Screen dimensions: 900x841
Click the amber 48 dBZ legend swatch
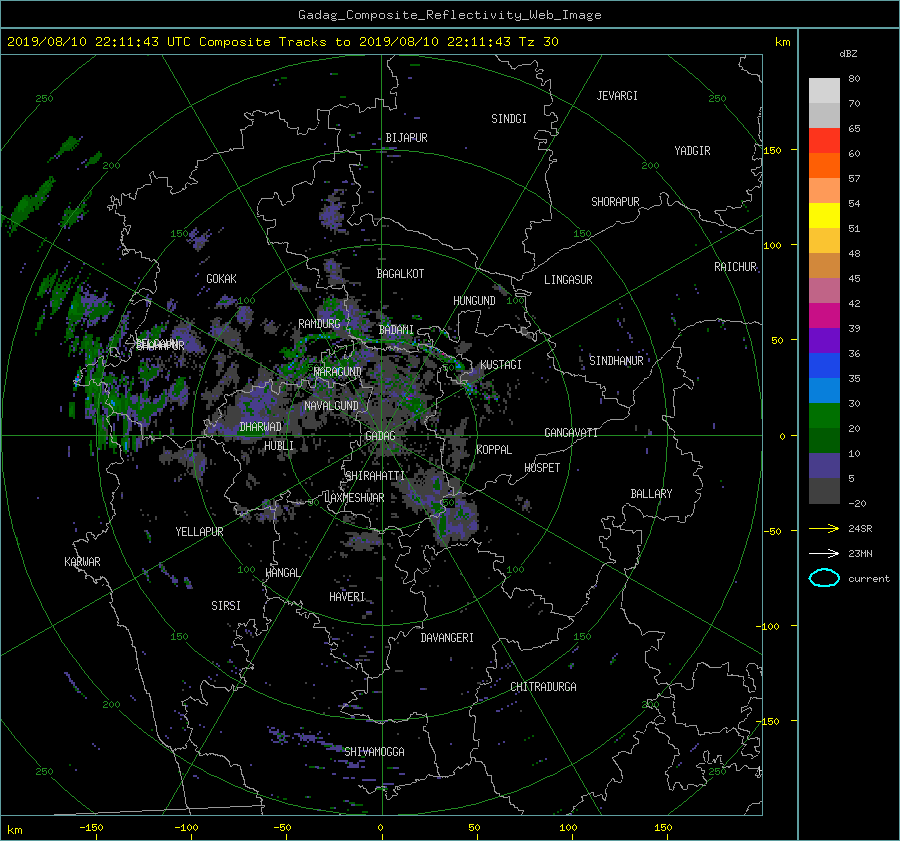[x=824, y=240]
